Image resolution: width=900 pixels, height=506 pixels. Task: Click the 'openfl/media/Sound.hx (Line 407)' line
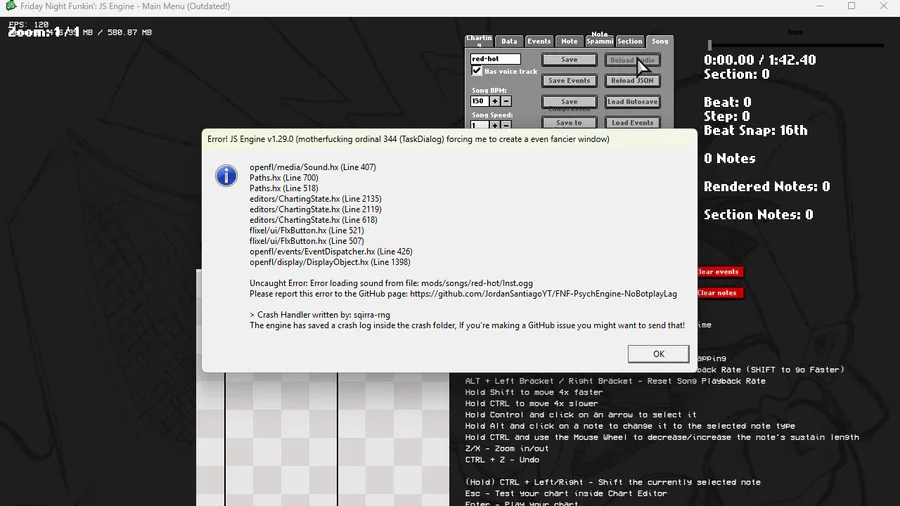(313, 167)
